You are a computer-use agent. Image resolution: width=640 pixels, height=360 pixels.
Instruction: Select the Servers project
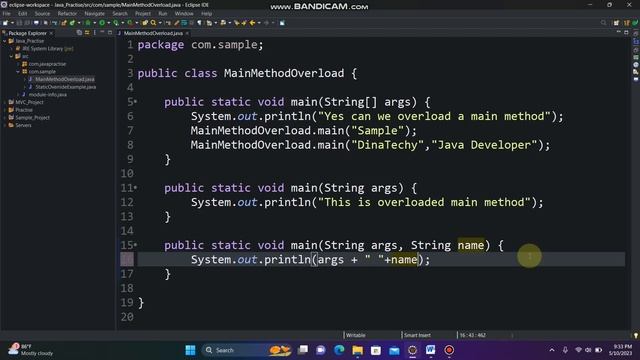[x=23, y=125]
